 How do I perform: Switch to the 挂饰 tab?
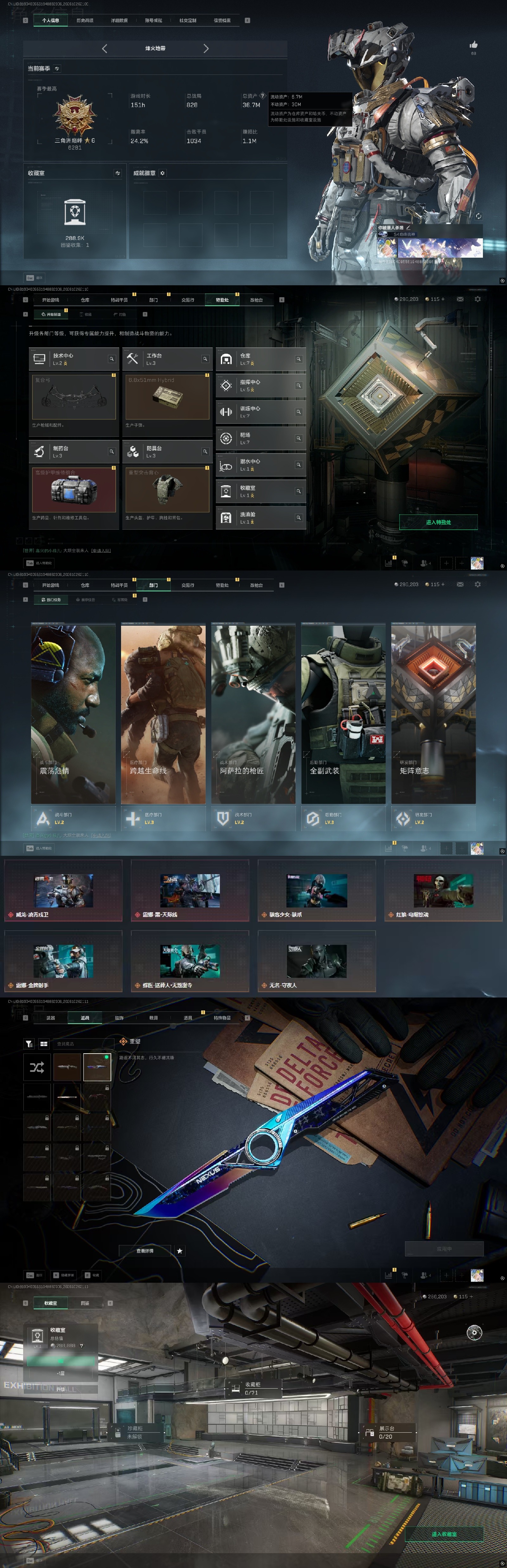point(119,1018)
